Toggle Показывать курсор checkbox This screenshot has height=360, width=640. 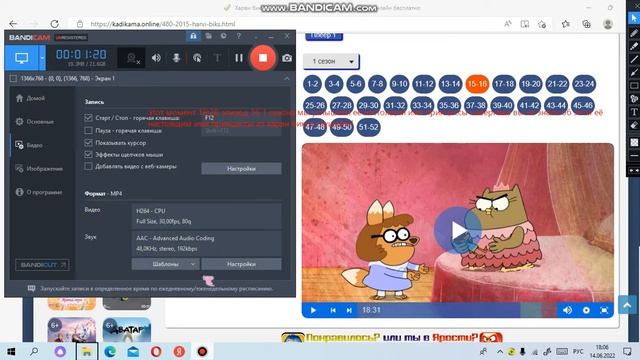(88, 143)
